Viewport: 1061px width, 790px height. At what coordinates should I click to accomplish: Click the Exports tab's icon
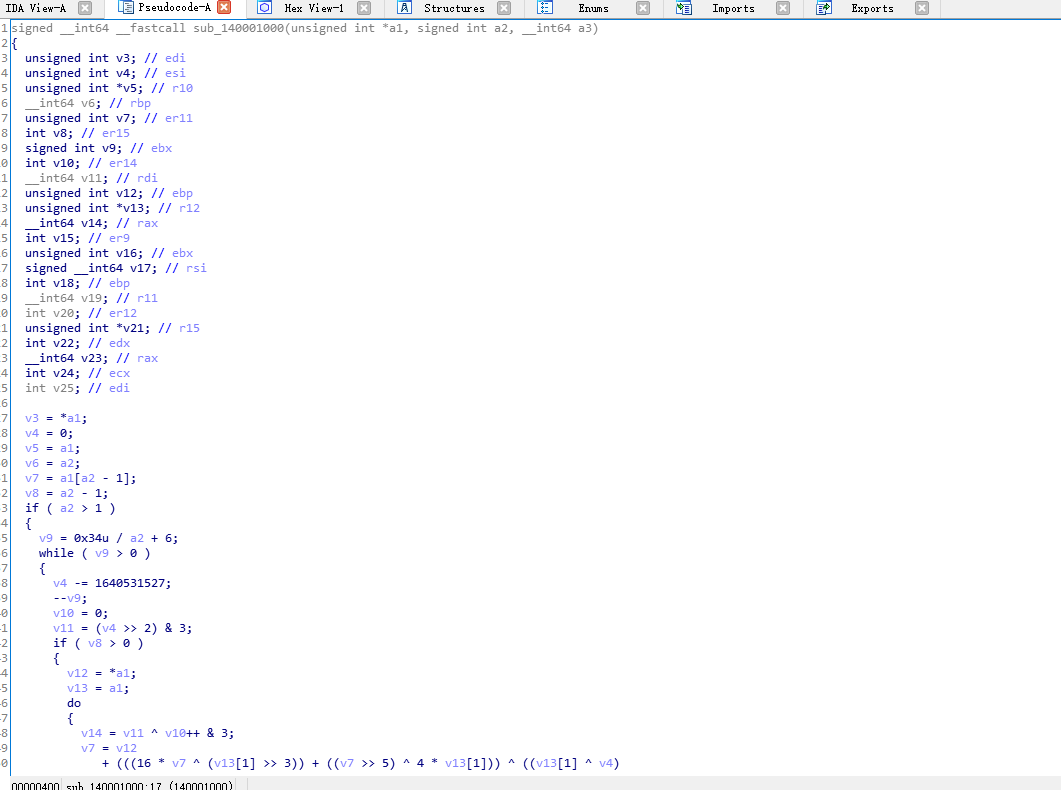(824, 8)
